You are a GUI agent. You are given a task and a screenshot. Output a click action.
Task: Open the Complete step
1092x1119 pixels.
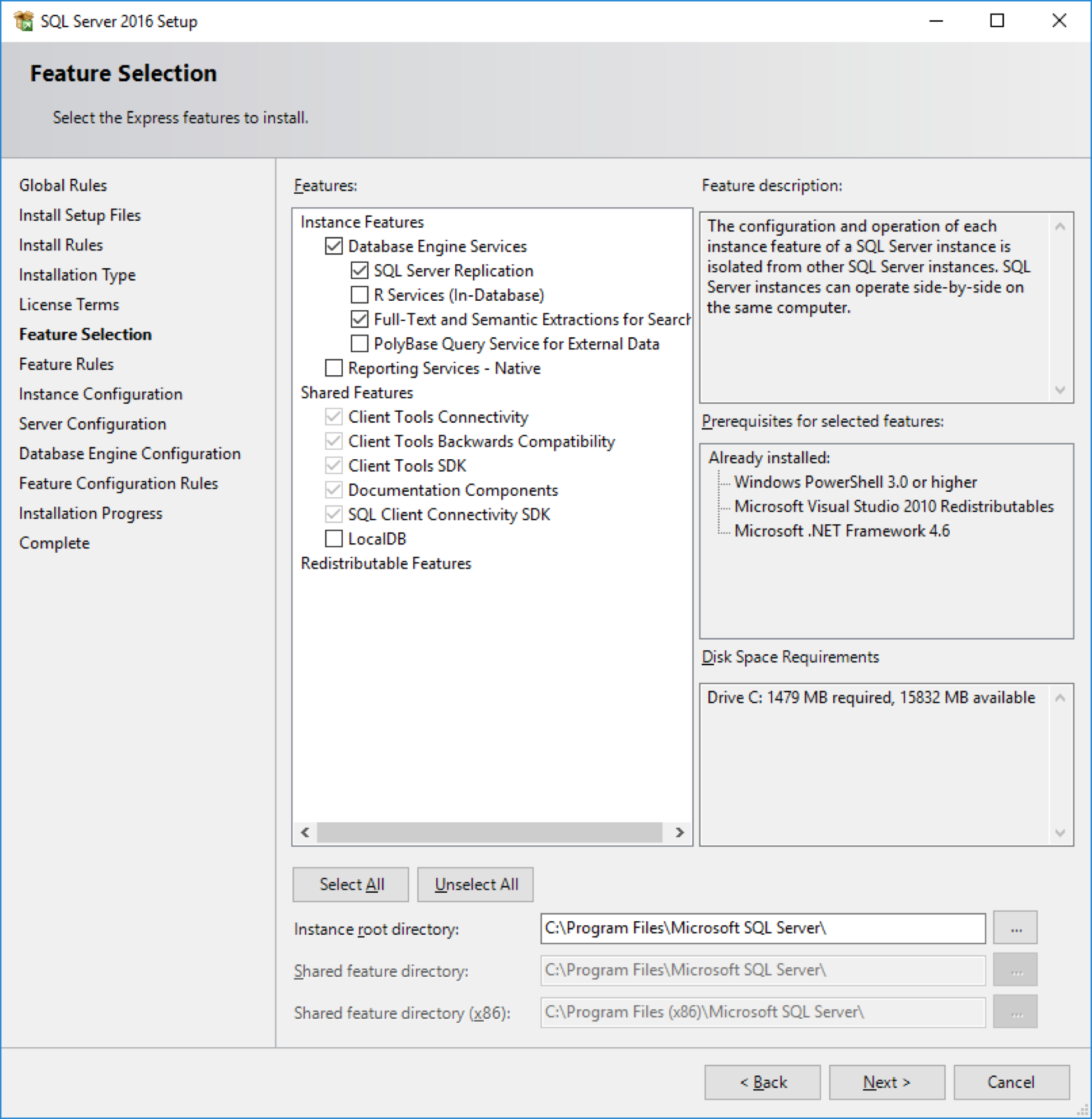click(54, 543)
